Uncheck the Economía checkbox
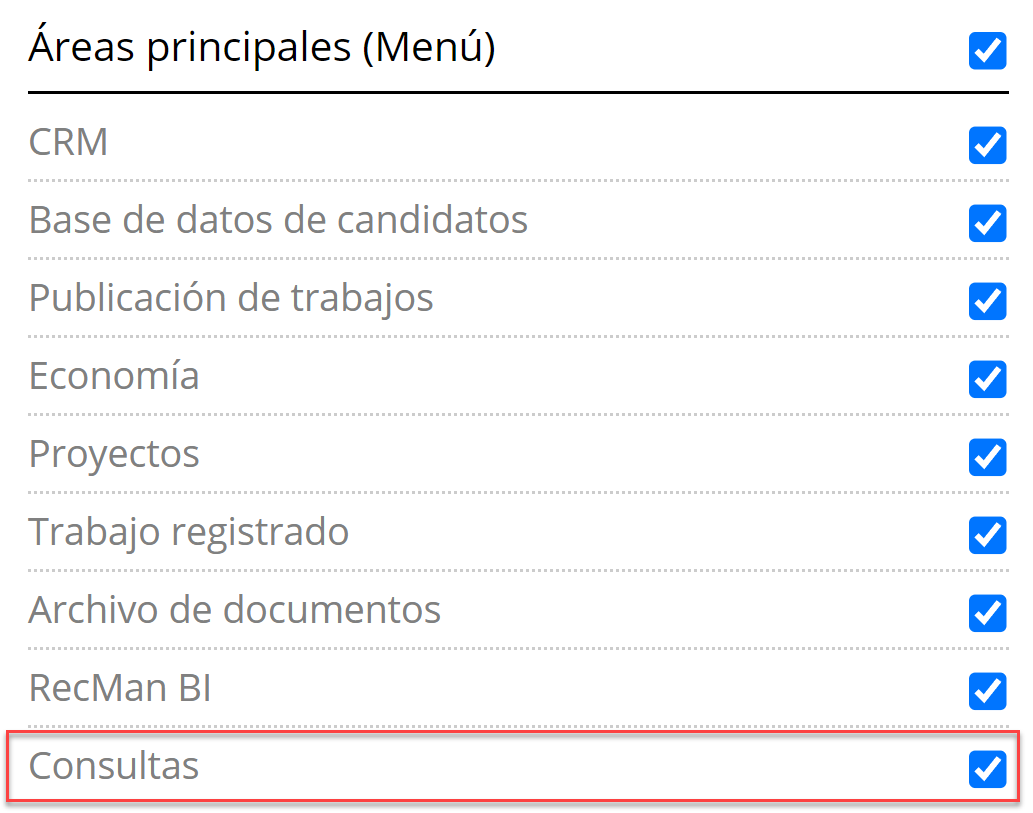 tap(987, 379)
